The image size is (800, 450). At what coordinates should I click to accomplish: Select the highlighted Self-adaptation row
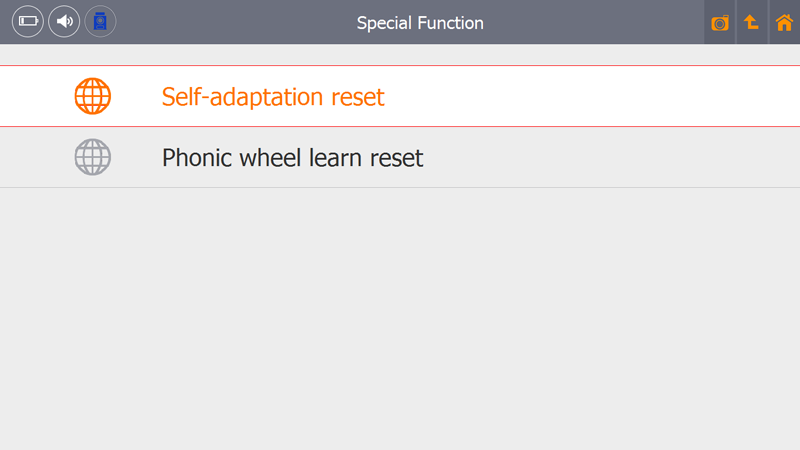pos(400,96)
